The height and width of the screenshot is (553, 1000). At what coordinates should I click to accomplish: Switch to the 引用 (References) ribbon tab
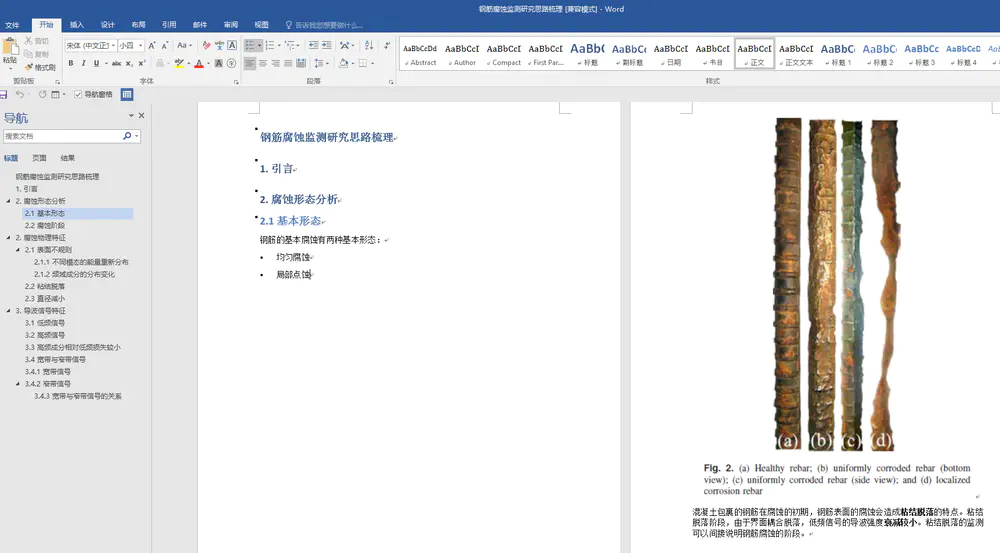tap(169, 25)
